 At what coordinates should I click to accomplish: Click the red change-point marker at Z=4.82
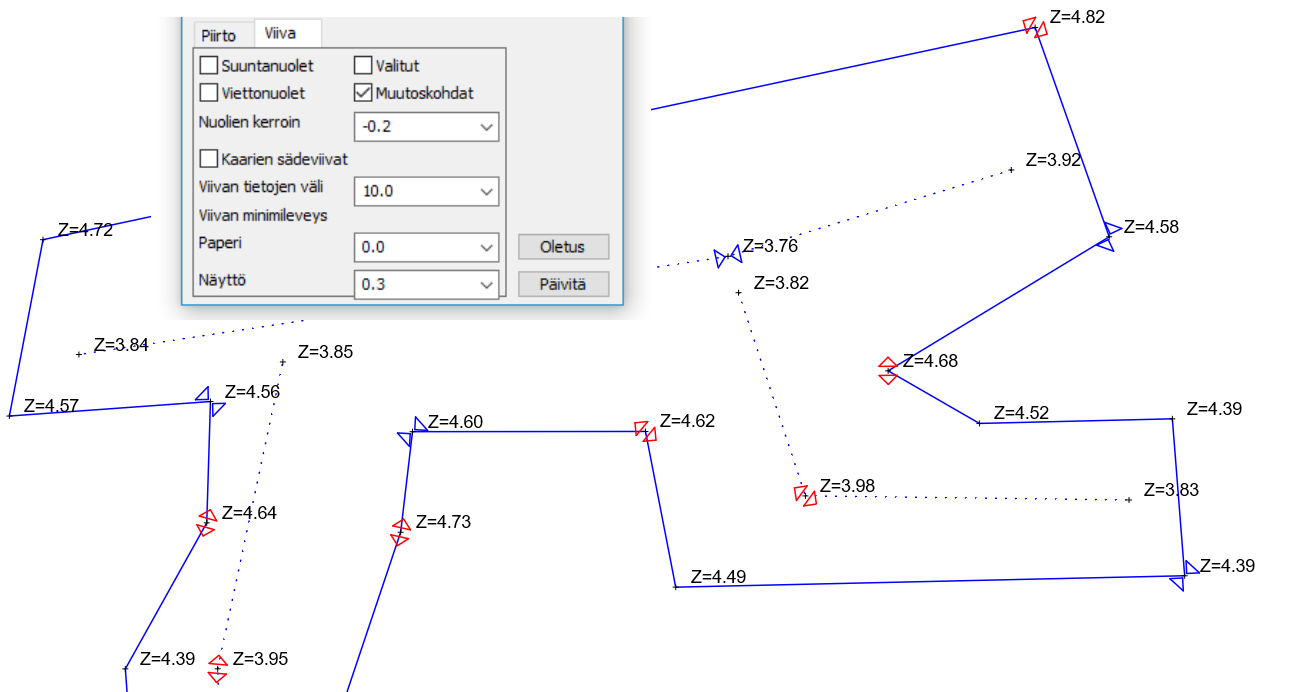pyautogui.click(x=1034, y=27)
